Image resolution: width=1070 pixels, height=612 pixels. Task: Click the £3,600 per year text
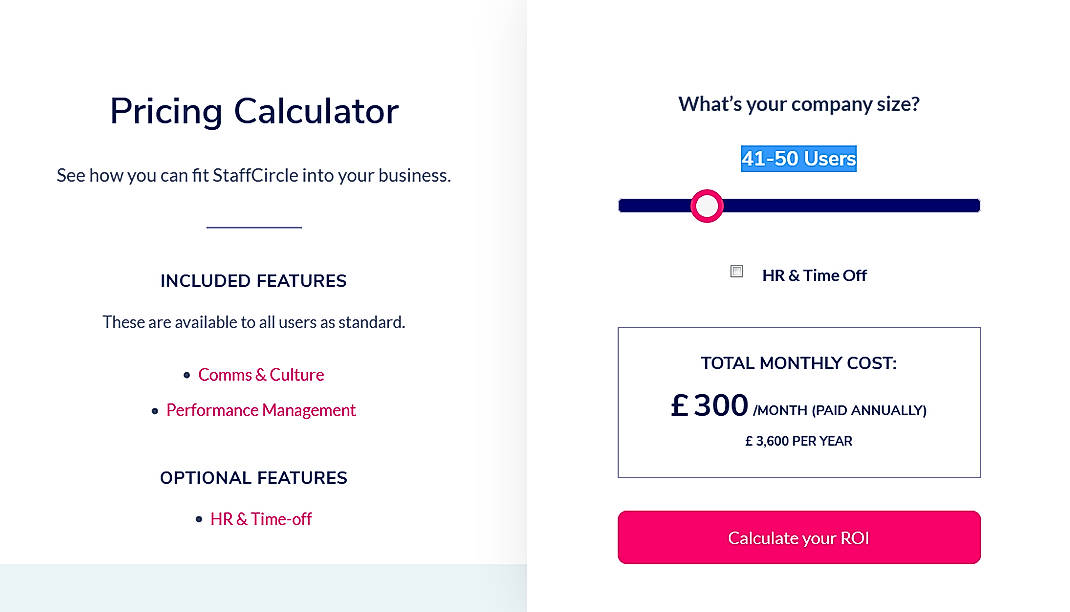pos(798,440)
